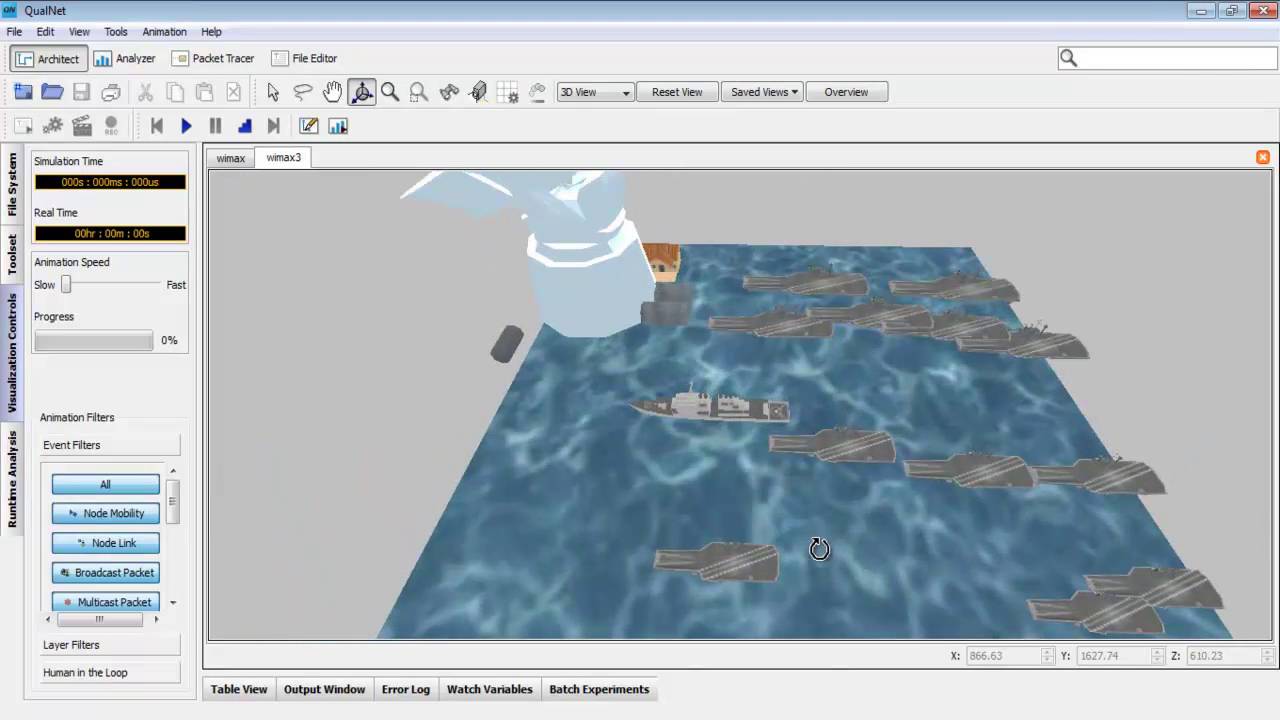Pause the simulation
This screenshot has height=720, width=1280.
pyautogui.click(x=215, y=126)
